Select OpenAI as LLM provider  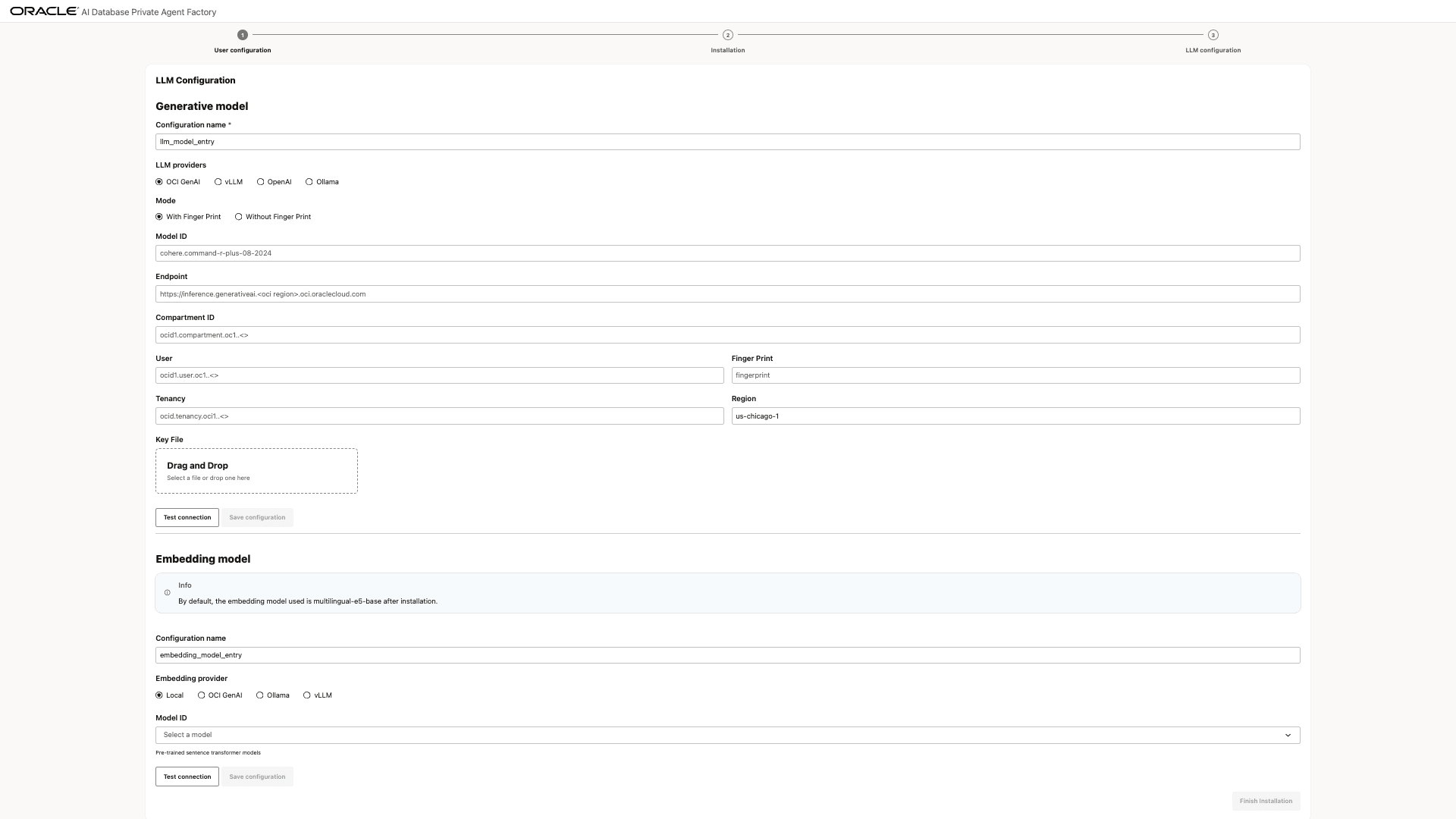point(261,182)
